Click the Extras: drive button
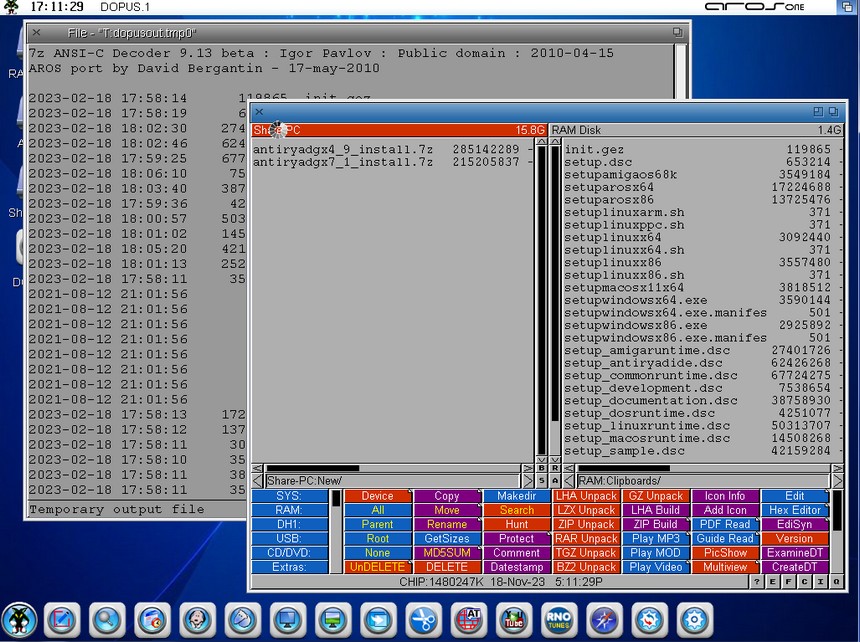Screen dimensions: 860x642 click(289, 567)
